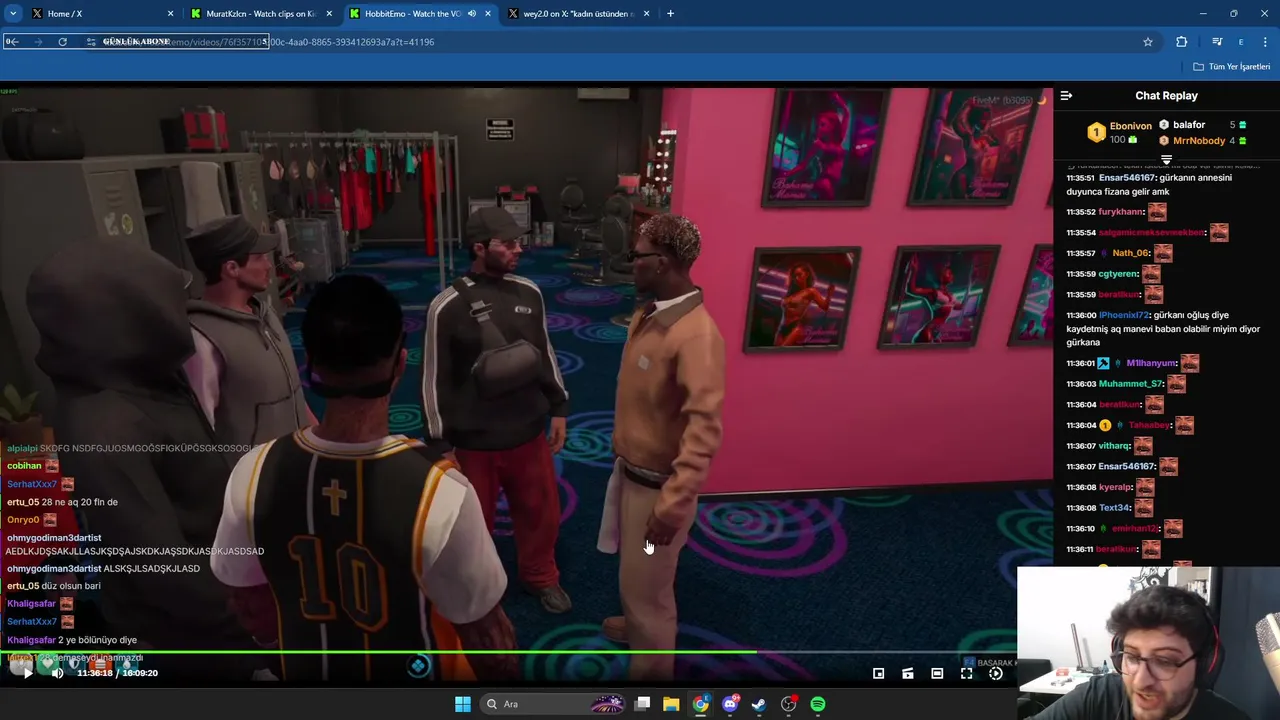Open the browser profile avatar
The height and width of the screenshot is (720, 1280).
click(1241, 42)
